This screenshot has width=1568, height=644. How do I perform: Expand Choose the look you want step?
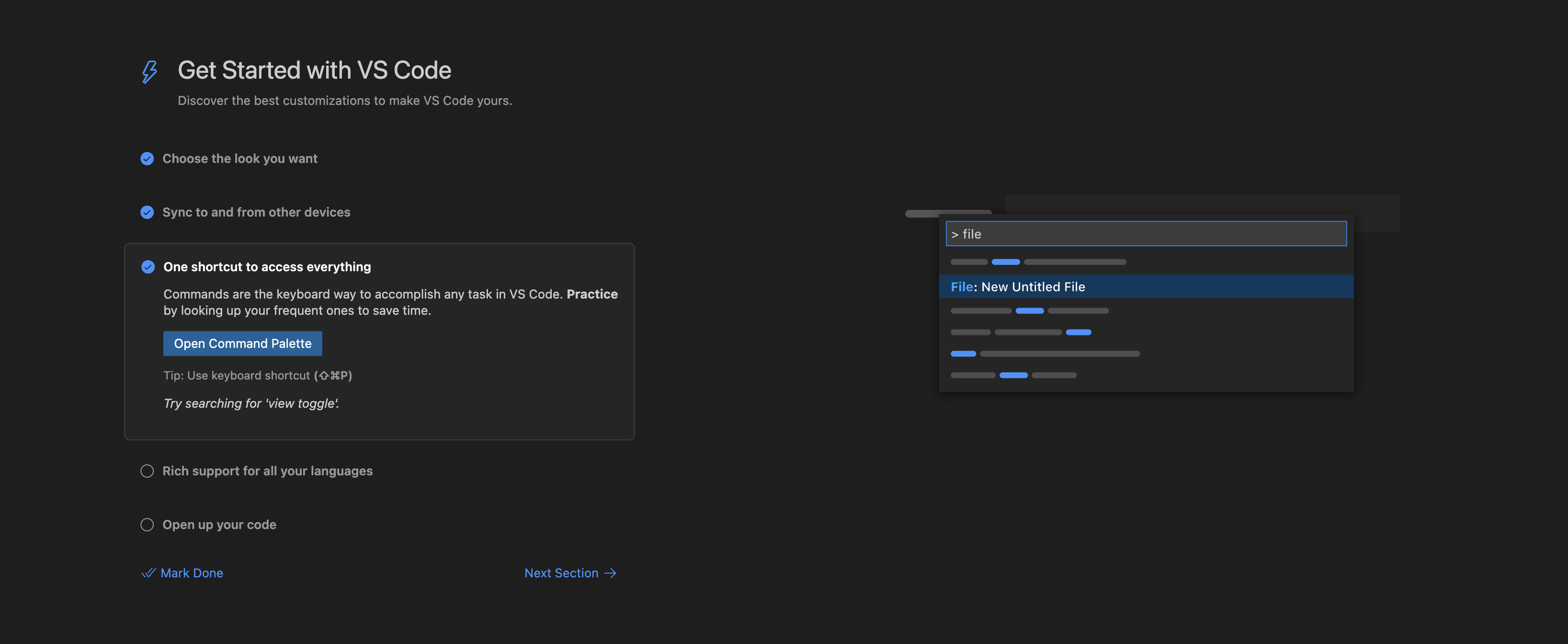(240, 159)
